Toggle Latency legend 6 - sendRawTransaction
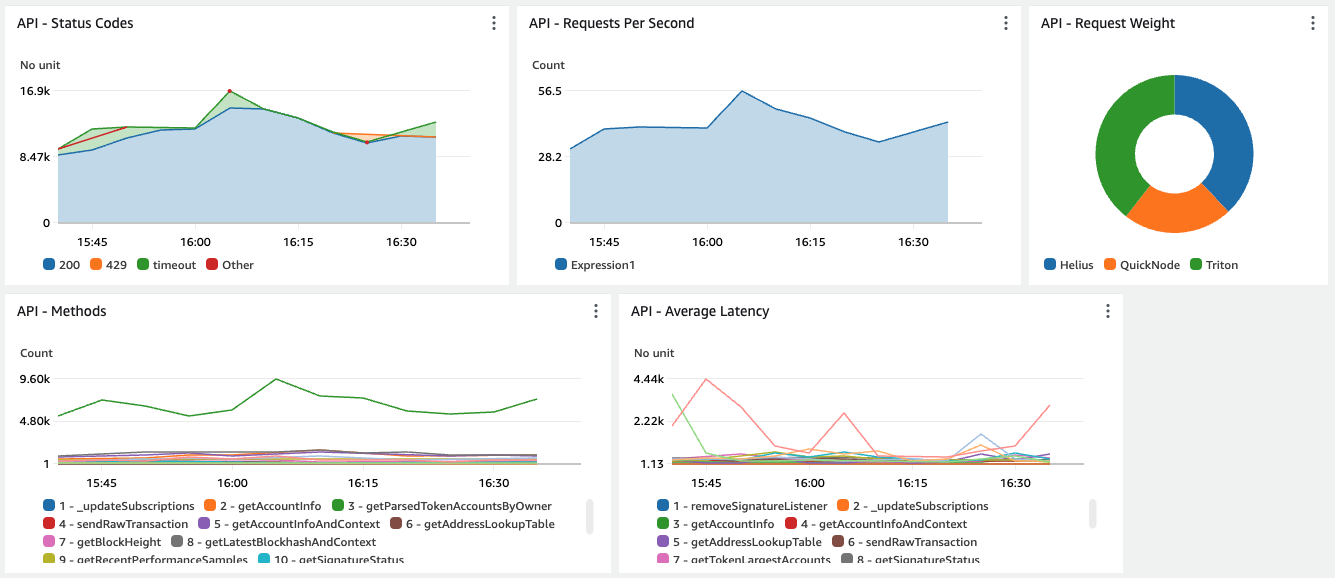1335x578 pixels. coord(904,542)
